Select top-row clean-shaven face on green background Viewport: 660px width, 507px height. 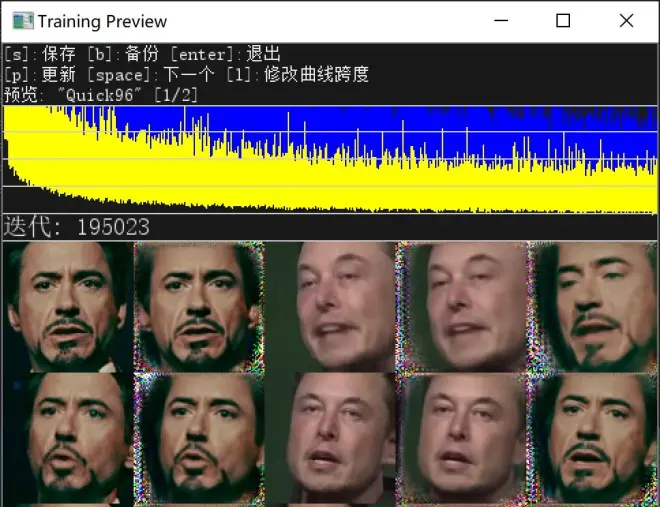[330, 307]
